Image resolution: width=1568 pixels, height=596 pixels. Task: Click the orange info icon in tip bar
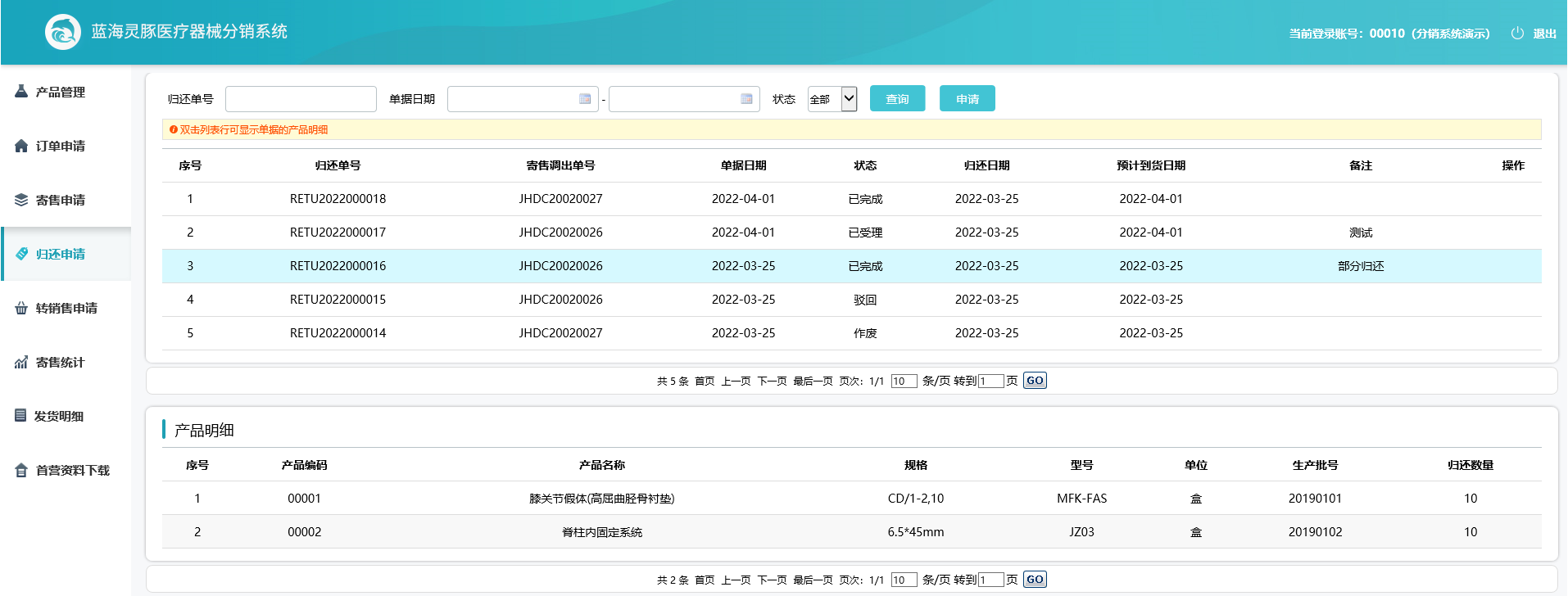pos(174,129)
